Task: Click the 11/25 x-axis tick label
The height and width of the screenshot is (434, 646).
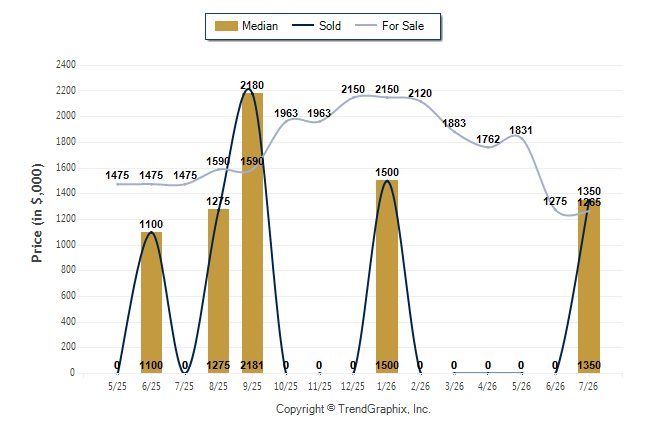Action: (320, 387)
